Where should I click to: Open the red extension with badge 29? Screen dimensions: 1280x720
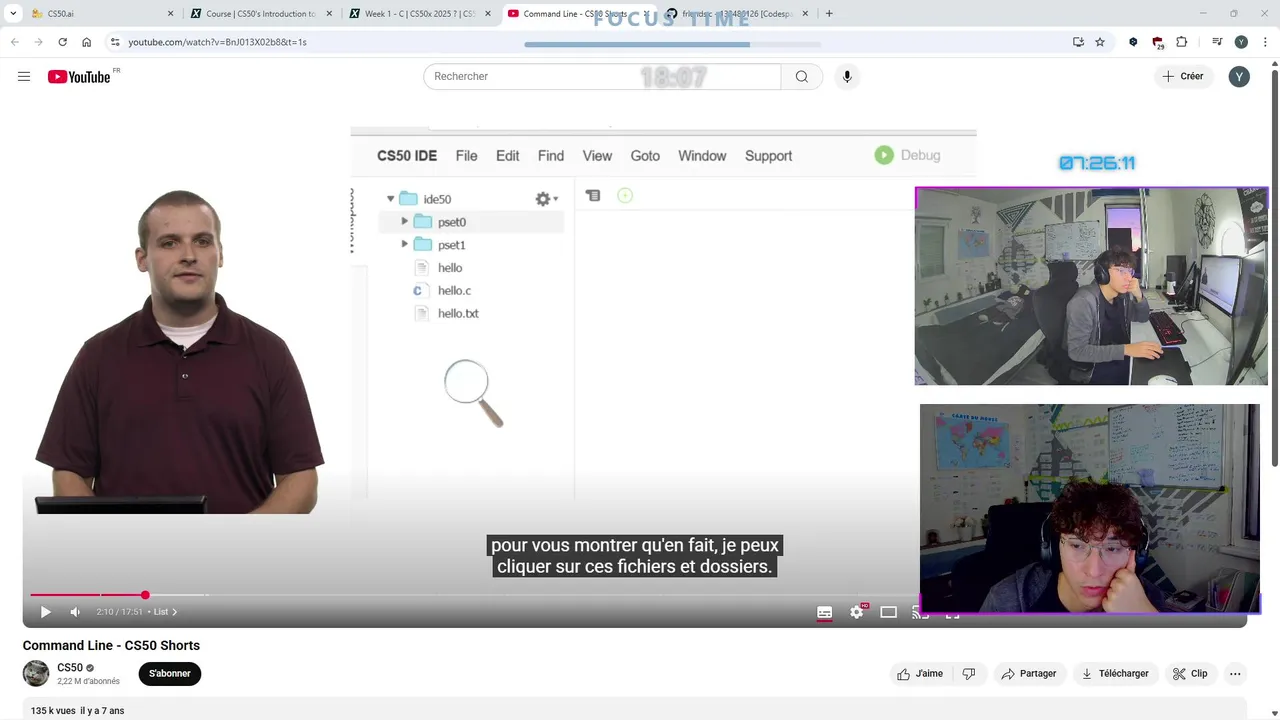[1157, 42]
